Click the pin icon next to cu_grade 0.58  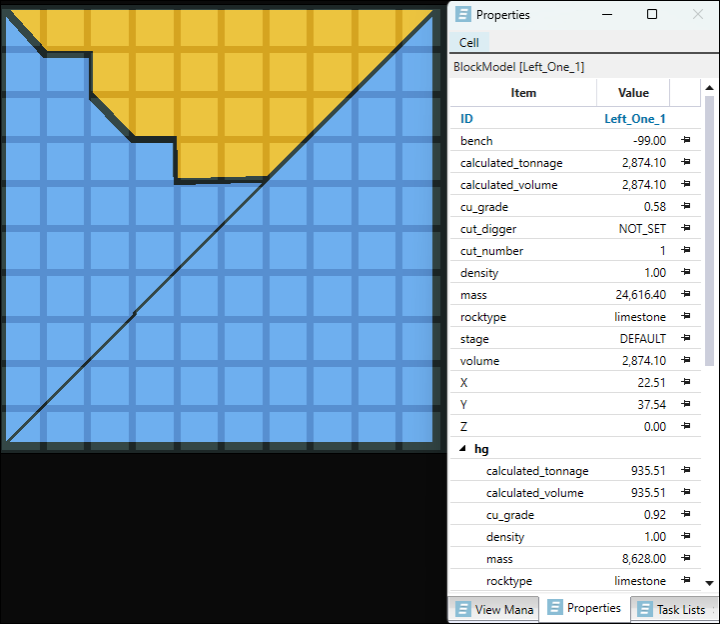pos(686,206)
